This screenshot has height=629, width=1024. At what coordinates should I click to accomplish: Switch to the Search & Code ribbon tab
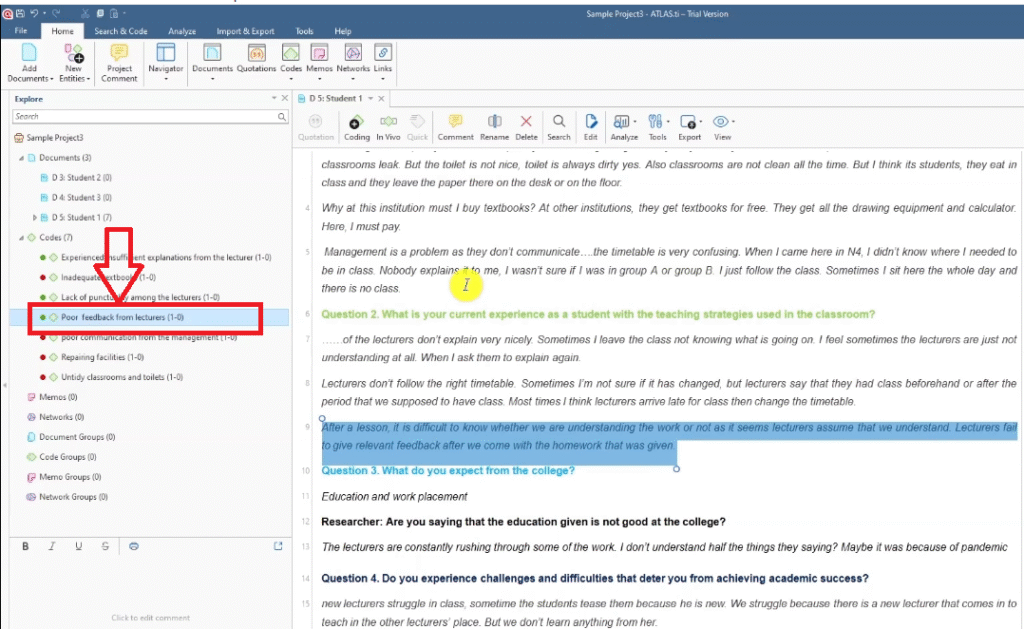point(120,31)
